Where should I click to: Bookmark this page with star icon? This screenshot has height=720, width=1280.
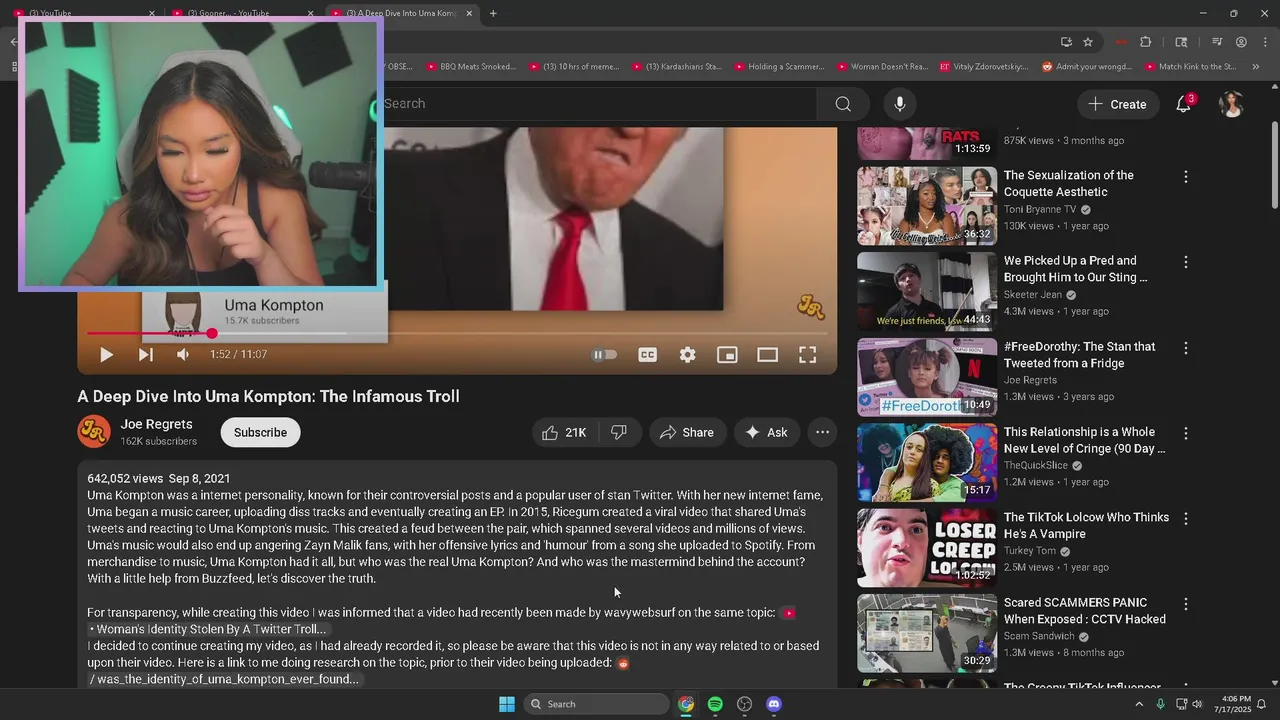point(1088,42)
